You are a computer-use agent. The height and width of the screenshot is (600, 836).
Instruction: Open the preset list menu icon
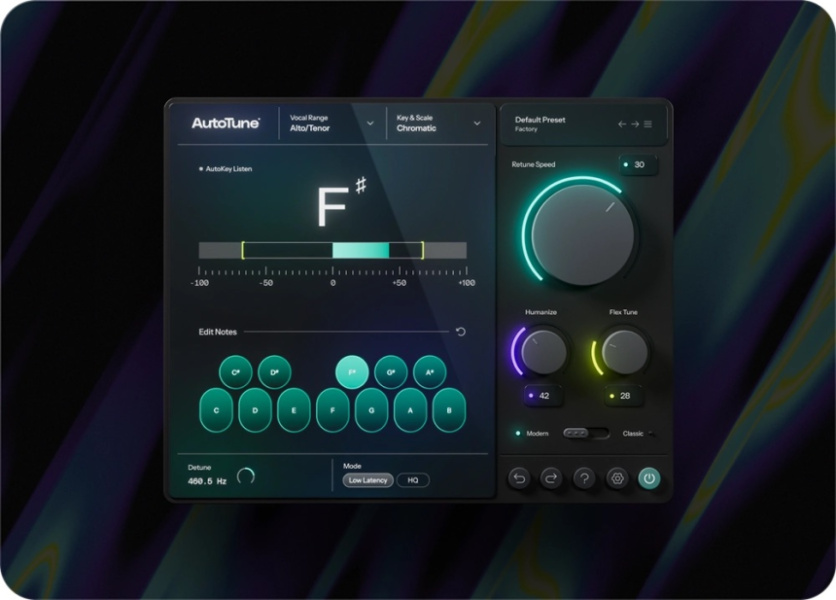[648, 124]
